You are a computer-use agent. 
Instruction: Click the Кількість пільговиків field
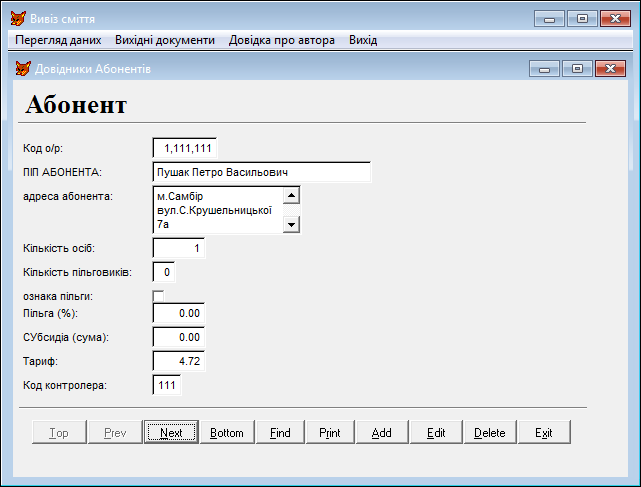point(164,272)
